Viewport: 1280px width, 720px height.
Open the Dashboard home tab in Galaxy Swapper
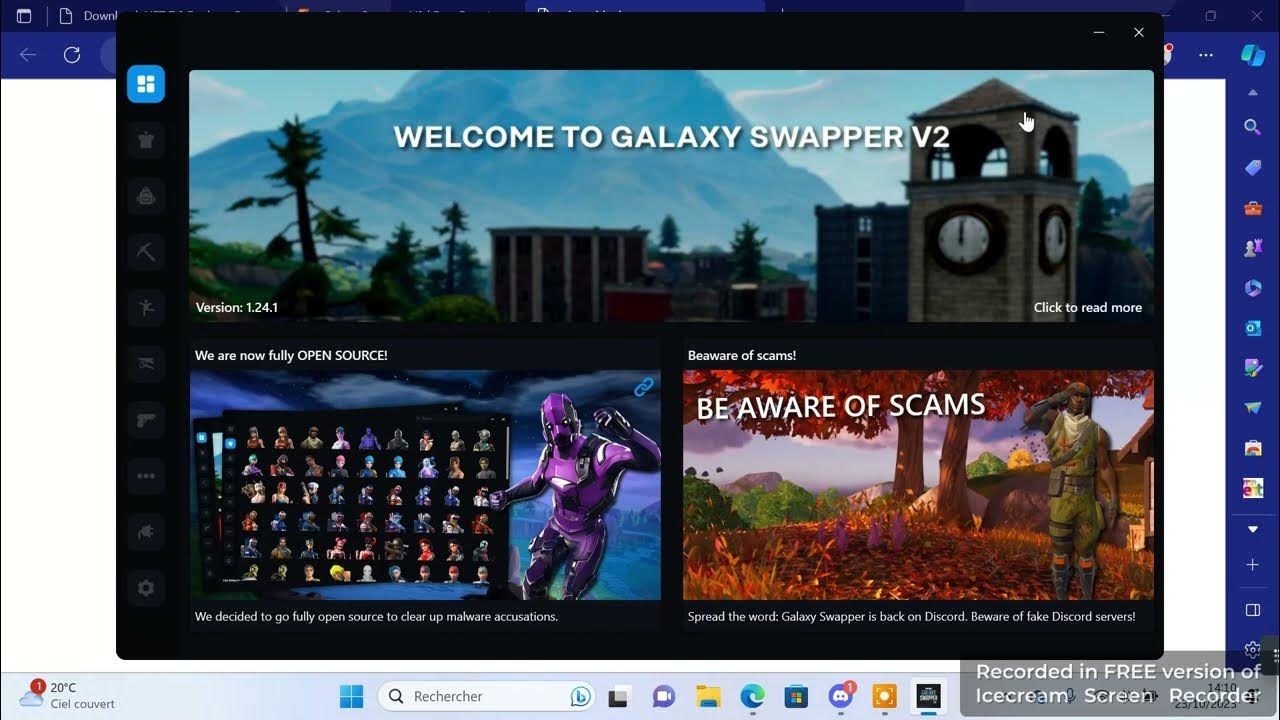(146, 84)
